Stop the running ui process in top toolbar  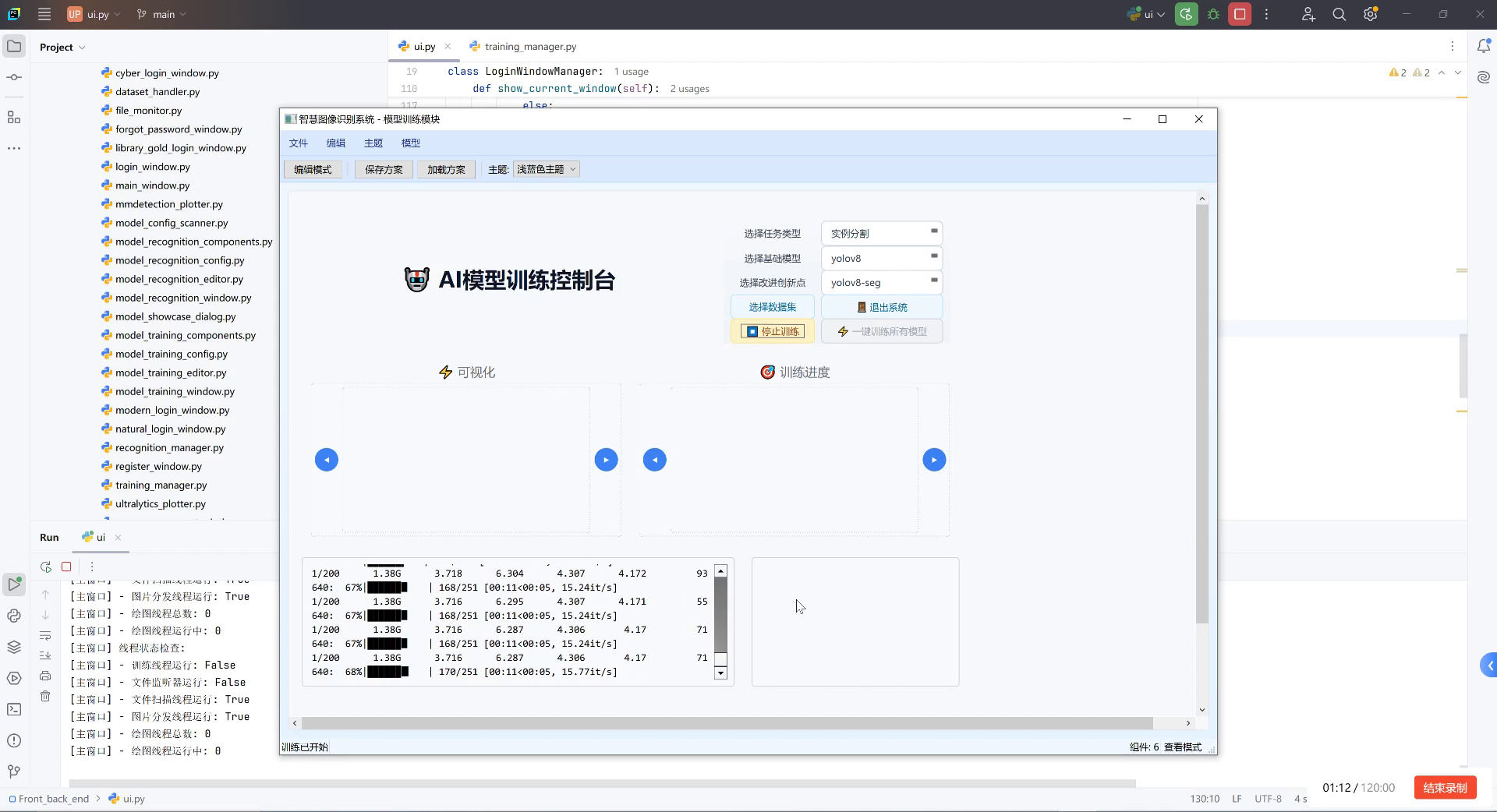(x=1240, y=14)
